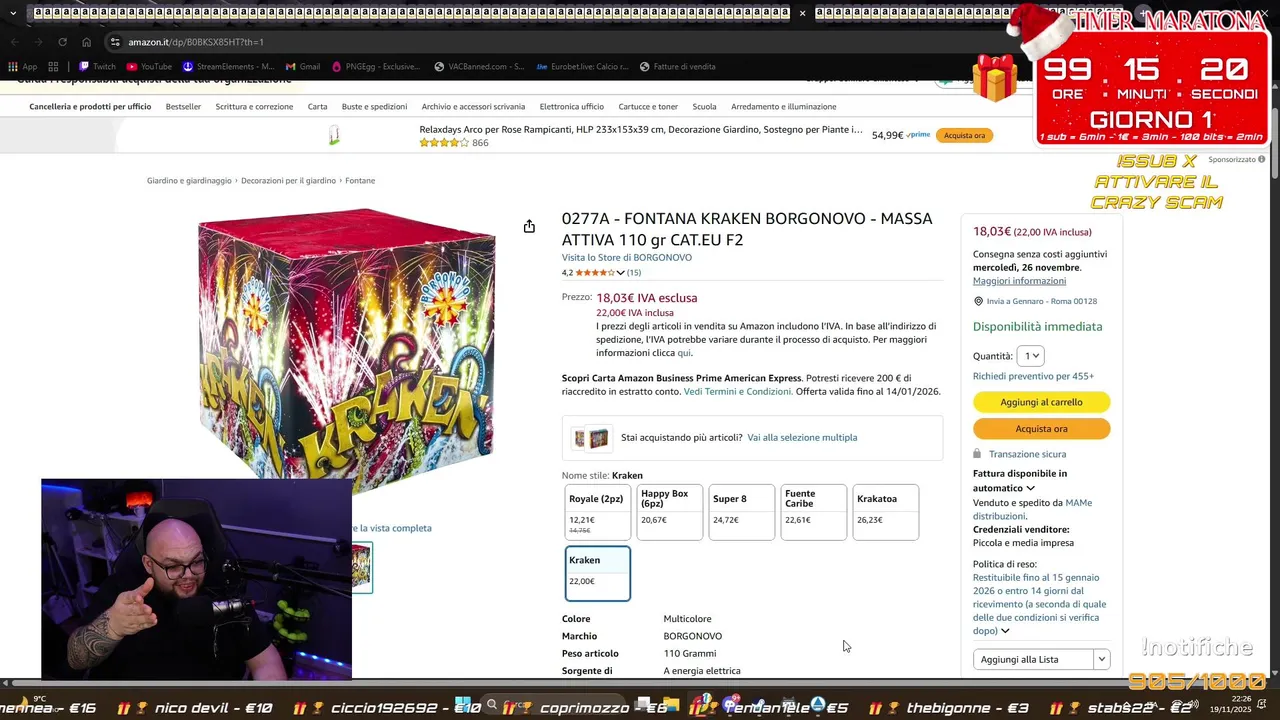This screenshot has height=720, width=1280.
Task: Open Arredamento e illuminazione category
Action: [x=783, y=107]
